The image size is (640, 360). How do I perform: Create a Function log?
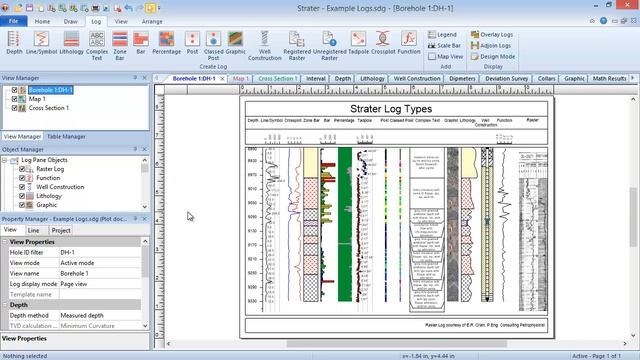click(409, 43)
